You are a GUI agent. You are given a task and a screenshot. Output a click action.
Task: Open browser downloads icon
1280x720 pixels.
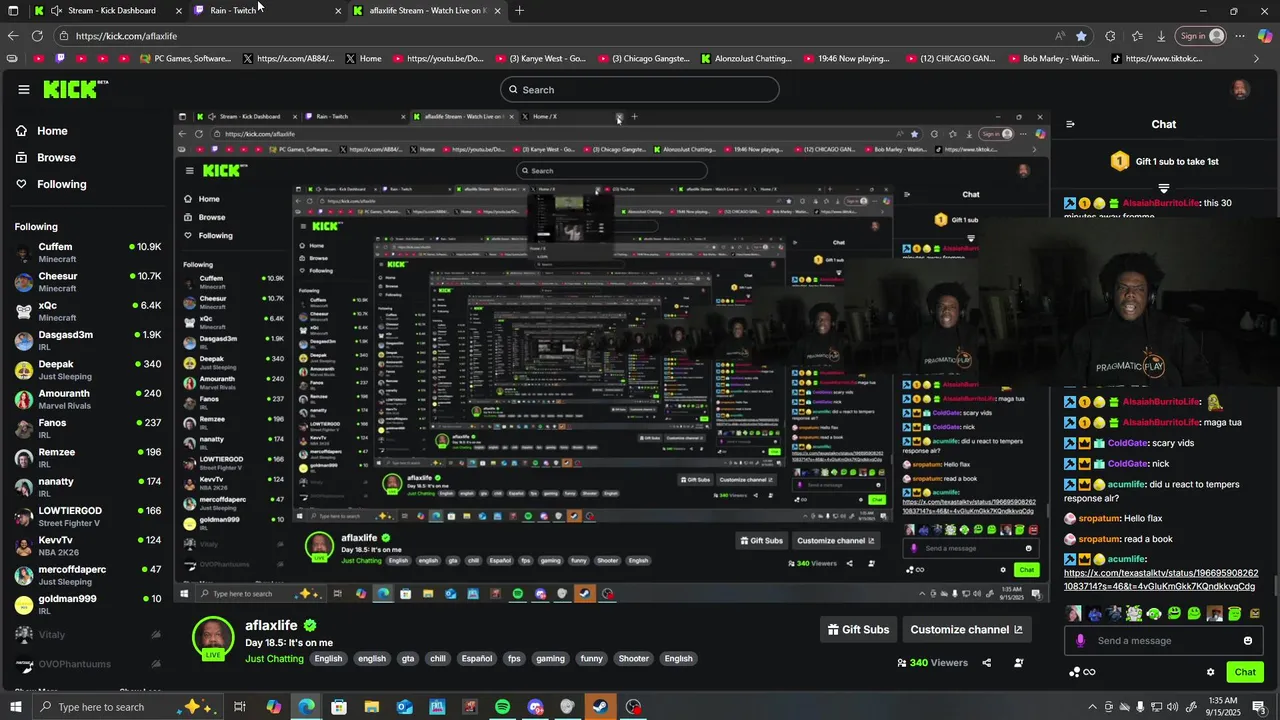[1161, 36]
